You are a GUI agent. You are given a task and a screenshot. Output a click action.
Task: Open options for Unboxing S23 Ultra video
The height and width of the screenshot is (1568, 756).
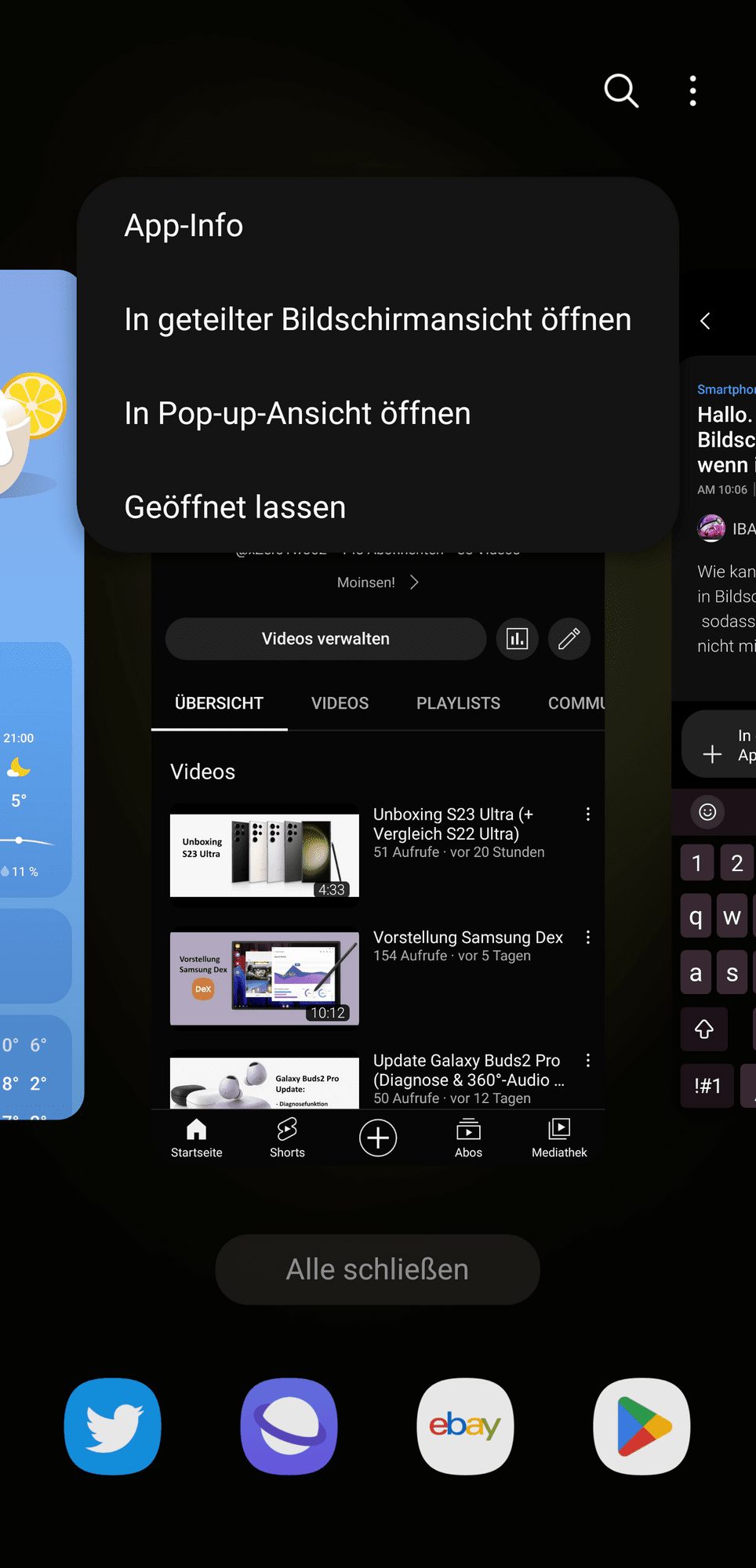click(x=587, y=815)
